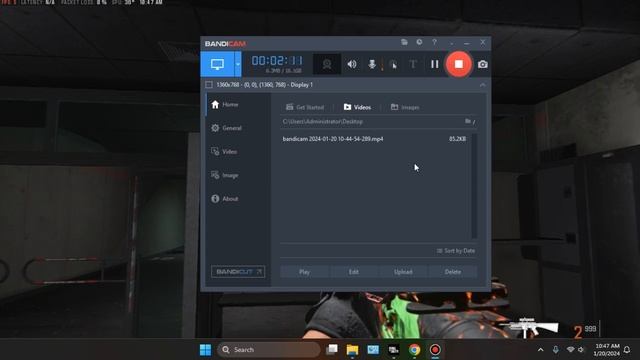Image resolution: width=640 pixels, height=360 pixels.
Task: Collapse the Bandicam panel with chevron
Action: tap(482, 85)
